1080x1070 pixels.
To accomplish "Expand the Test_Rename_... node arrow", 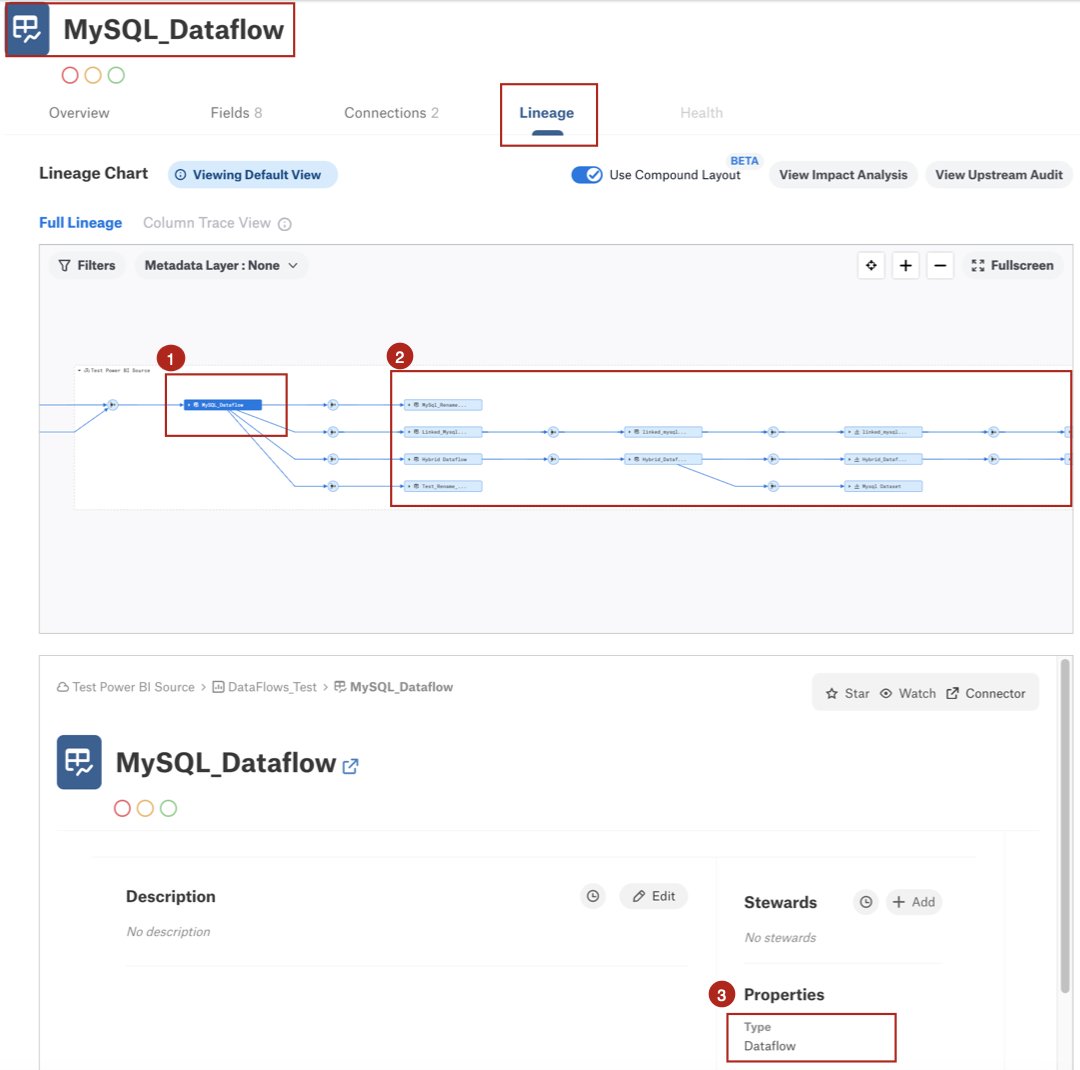I will pos(409,486).
